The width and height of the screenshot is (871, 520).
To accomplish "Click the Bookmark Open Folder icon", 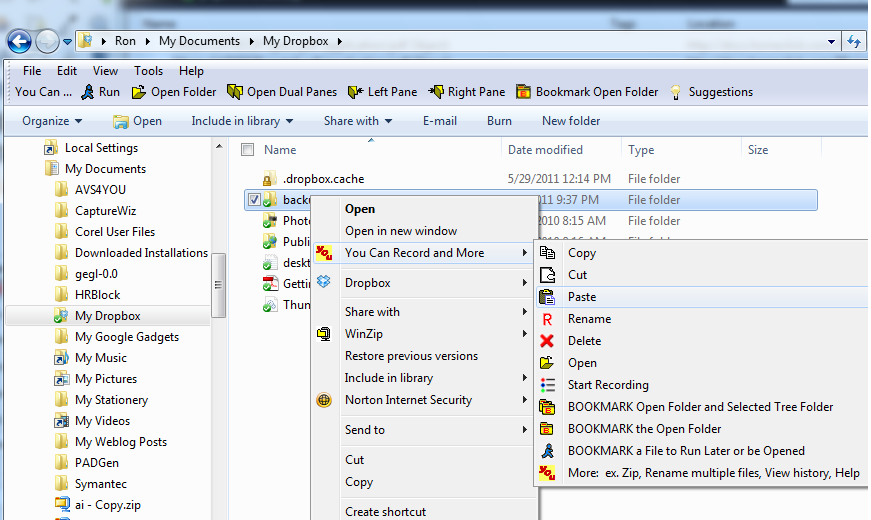I will (x=523, y=92).
